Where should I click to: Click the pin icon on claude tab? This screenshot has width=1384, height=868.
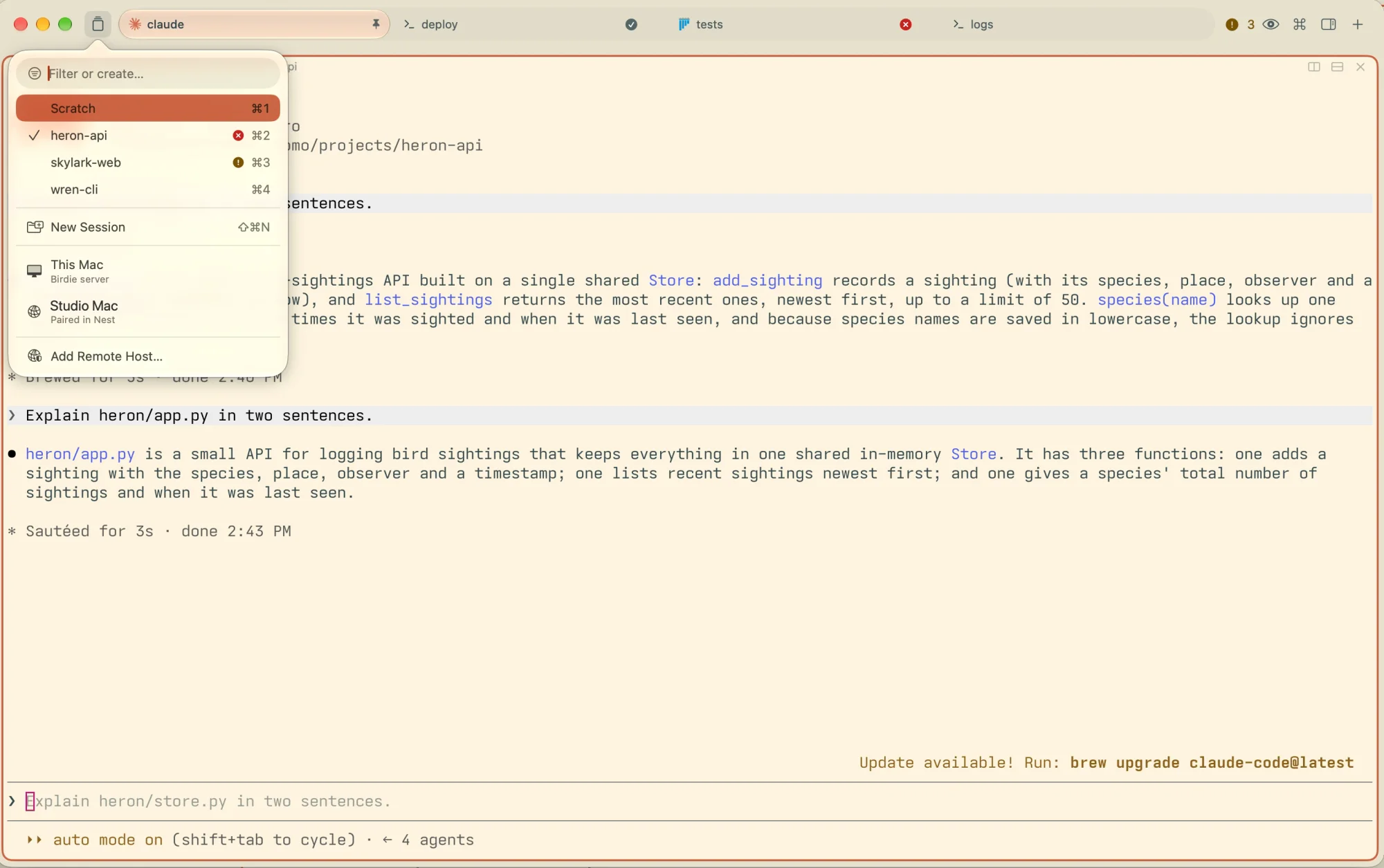click(x=376, y=24)
